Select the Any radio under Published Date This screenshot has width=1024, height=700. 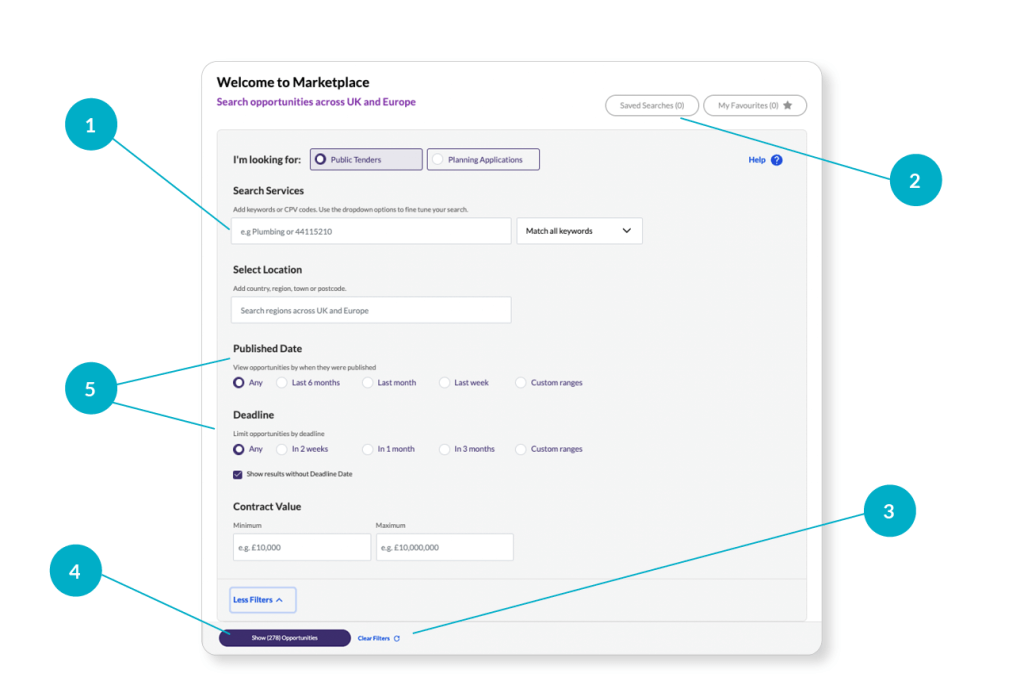click(x=237, y=382)
